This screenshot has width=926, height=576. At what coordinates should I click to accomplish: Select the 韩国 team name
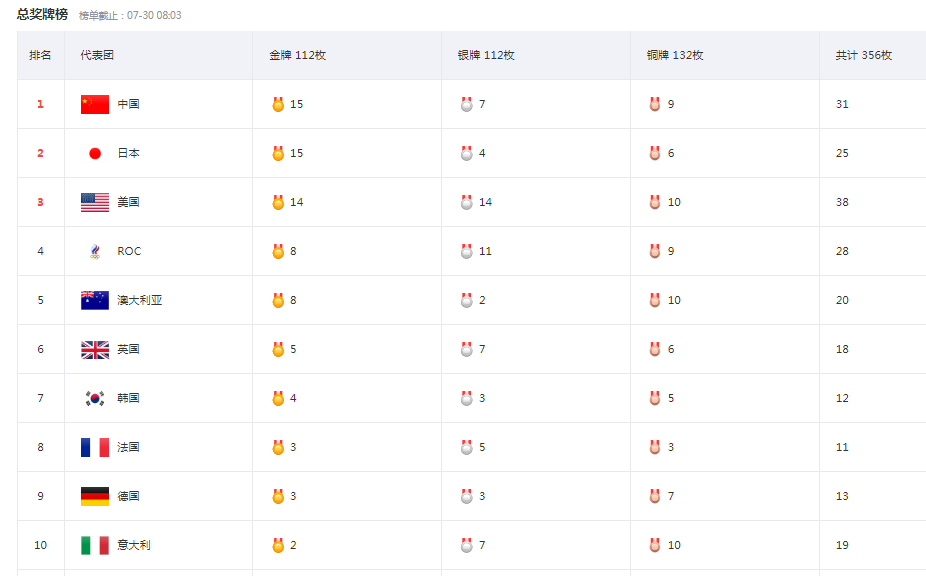pyautogui.click(x=128, y=399)
